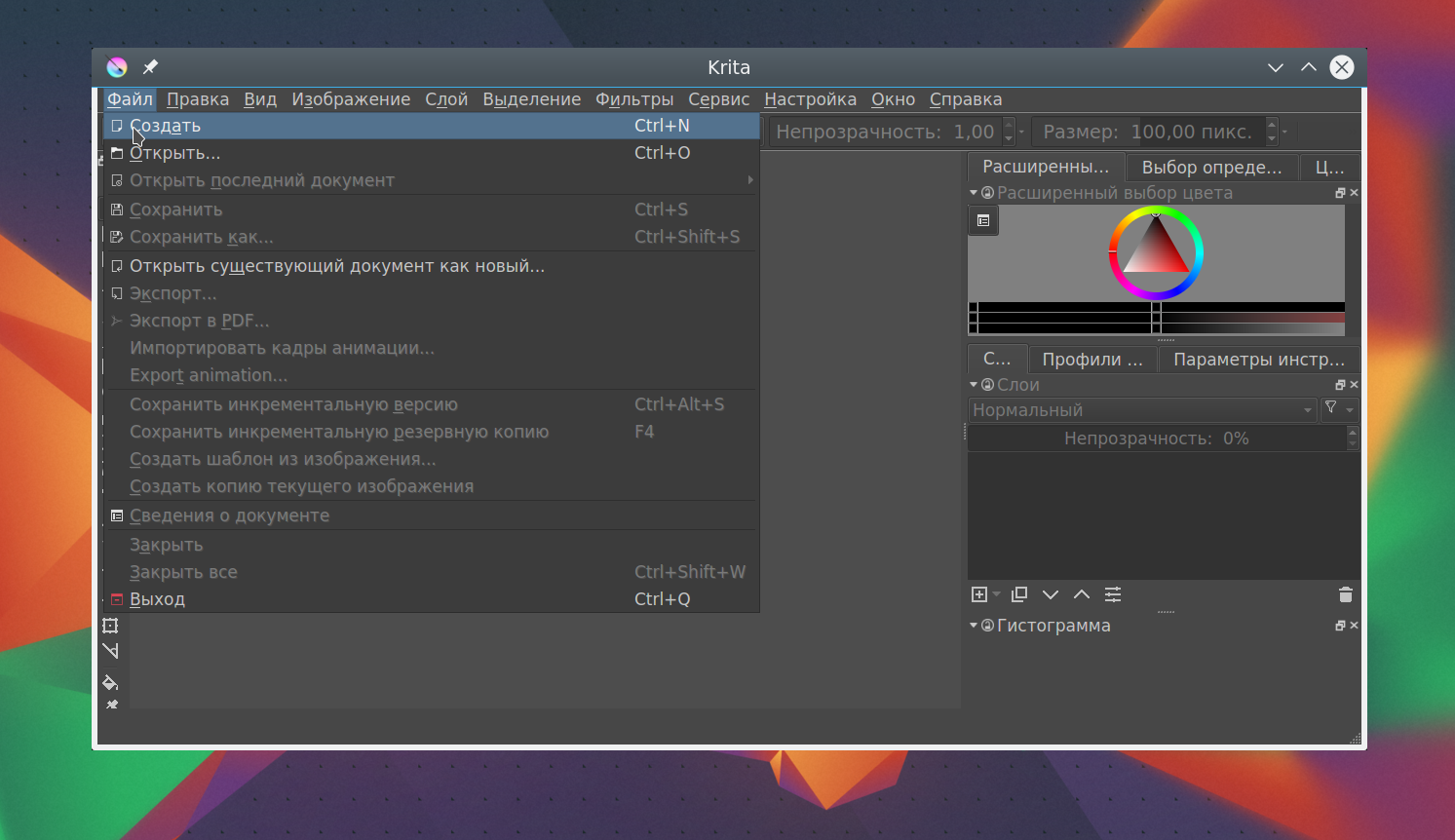Select the Crop tool in toolbox
The image size is (1455, 840).
click(110, 626)
